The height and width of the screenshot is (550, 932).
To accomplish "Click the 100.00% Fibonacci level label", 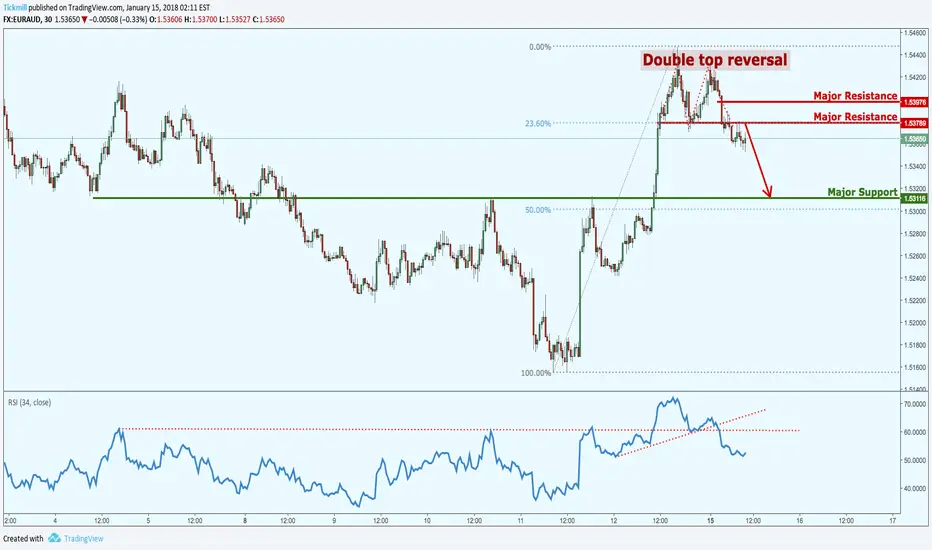I will click(x=536, y=373).
